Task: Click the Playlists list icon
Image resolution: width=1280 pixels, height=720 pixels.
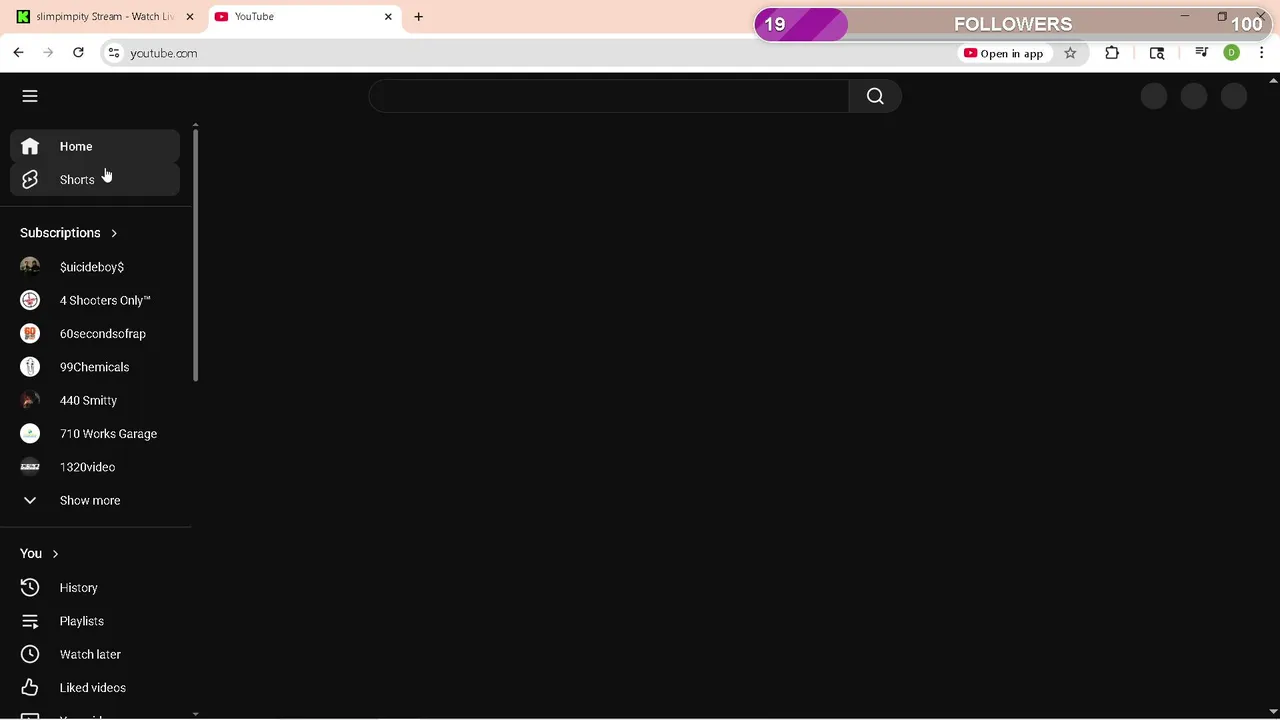Action: (30, 621)
